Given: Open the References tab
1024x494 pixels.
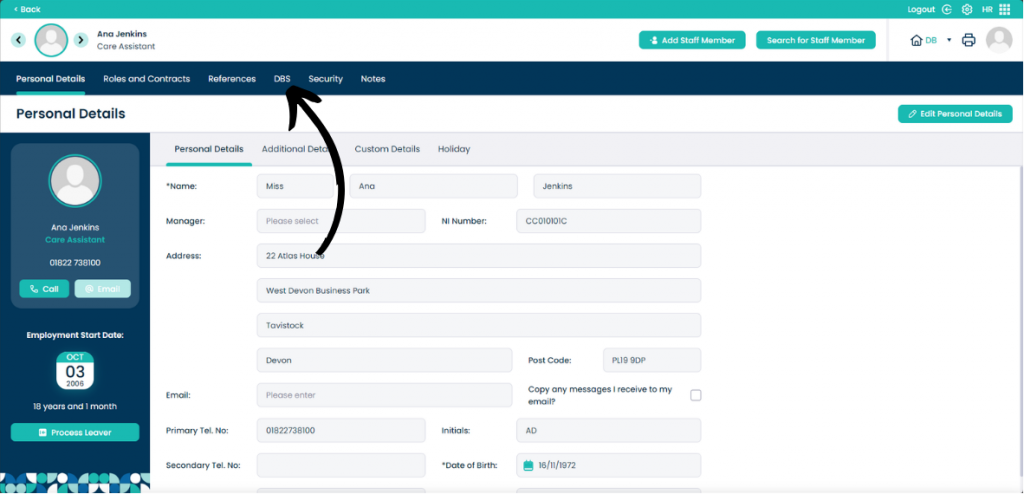Looking at the screenshot, I should (x=232, y=78).
